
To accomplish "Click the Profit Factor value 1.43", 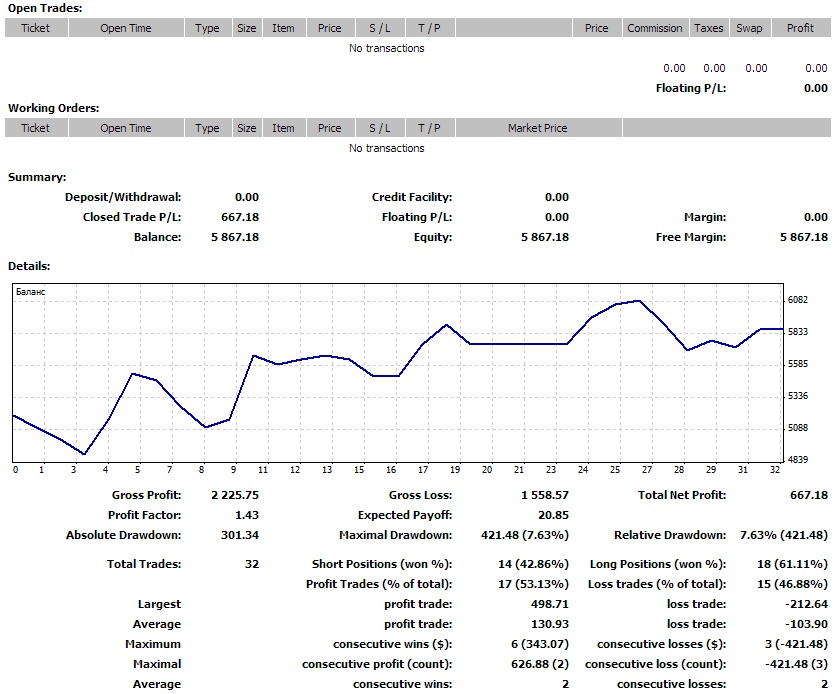I will pyautogui.click(x=246, y=515).
